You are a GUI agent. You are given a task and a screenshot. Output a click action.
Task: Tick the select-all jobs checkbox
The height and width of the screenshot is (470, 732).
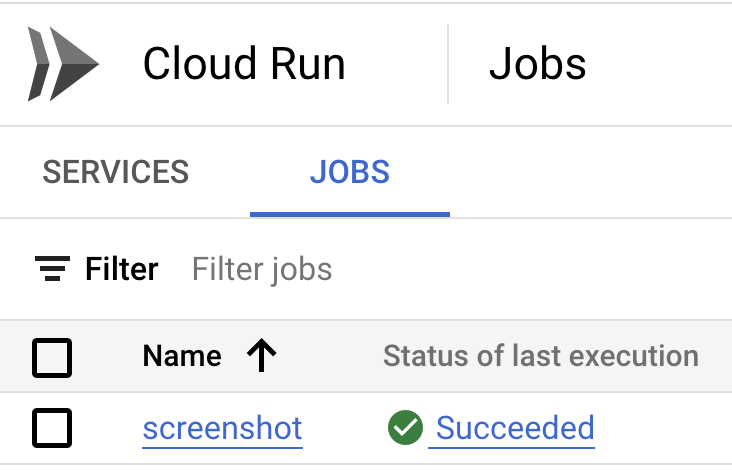click(52, 357)
